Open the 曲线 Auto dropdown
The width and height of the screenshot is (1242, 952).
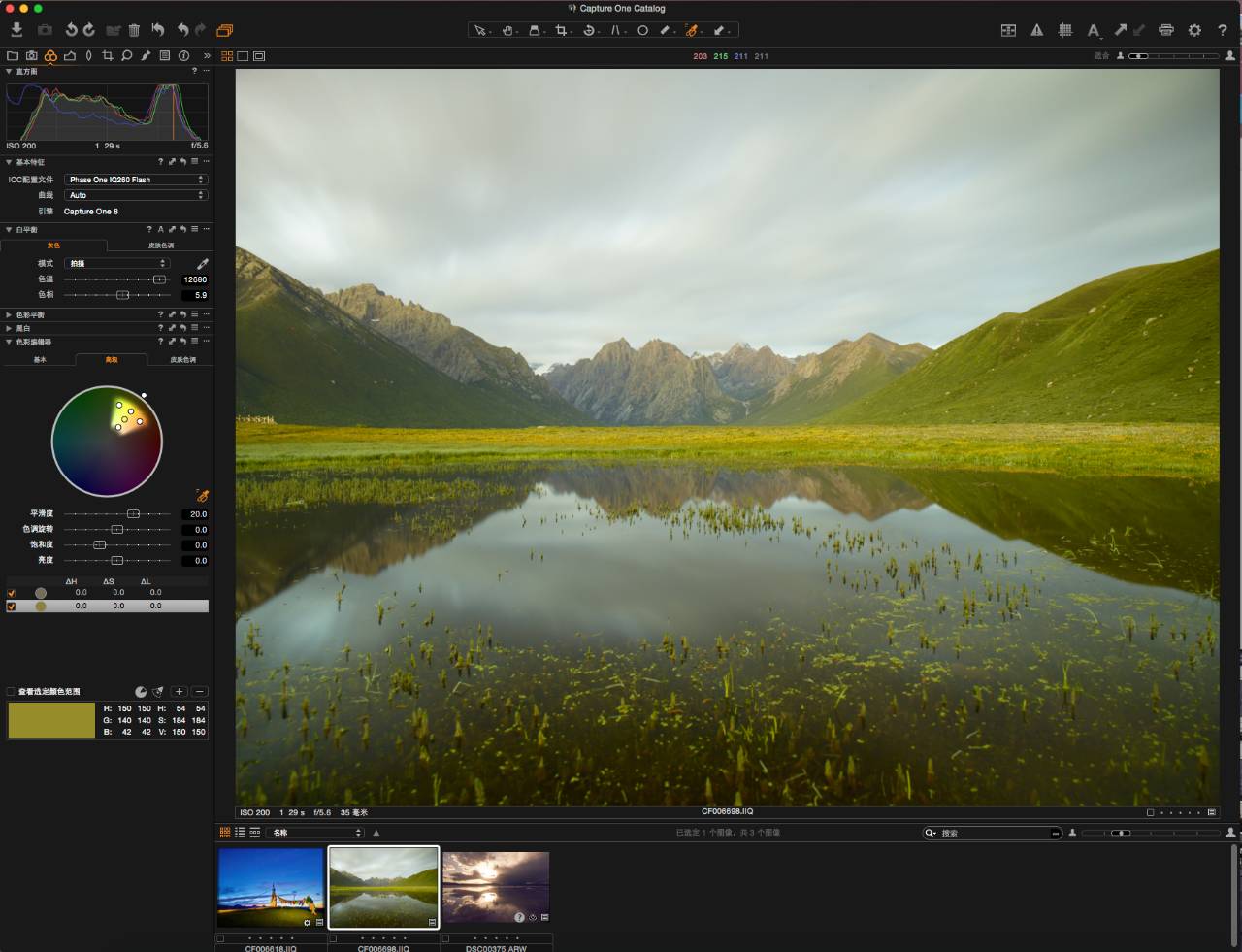(136, 195)
